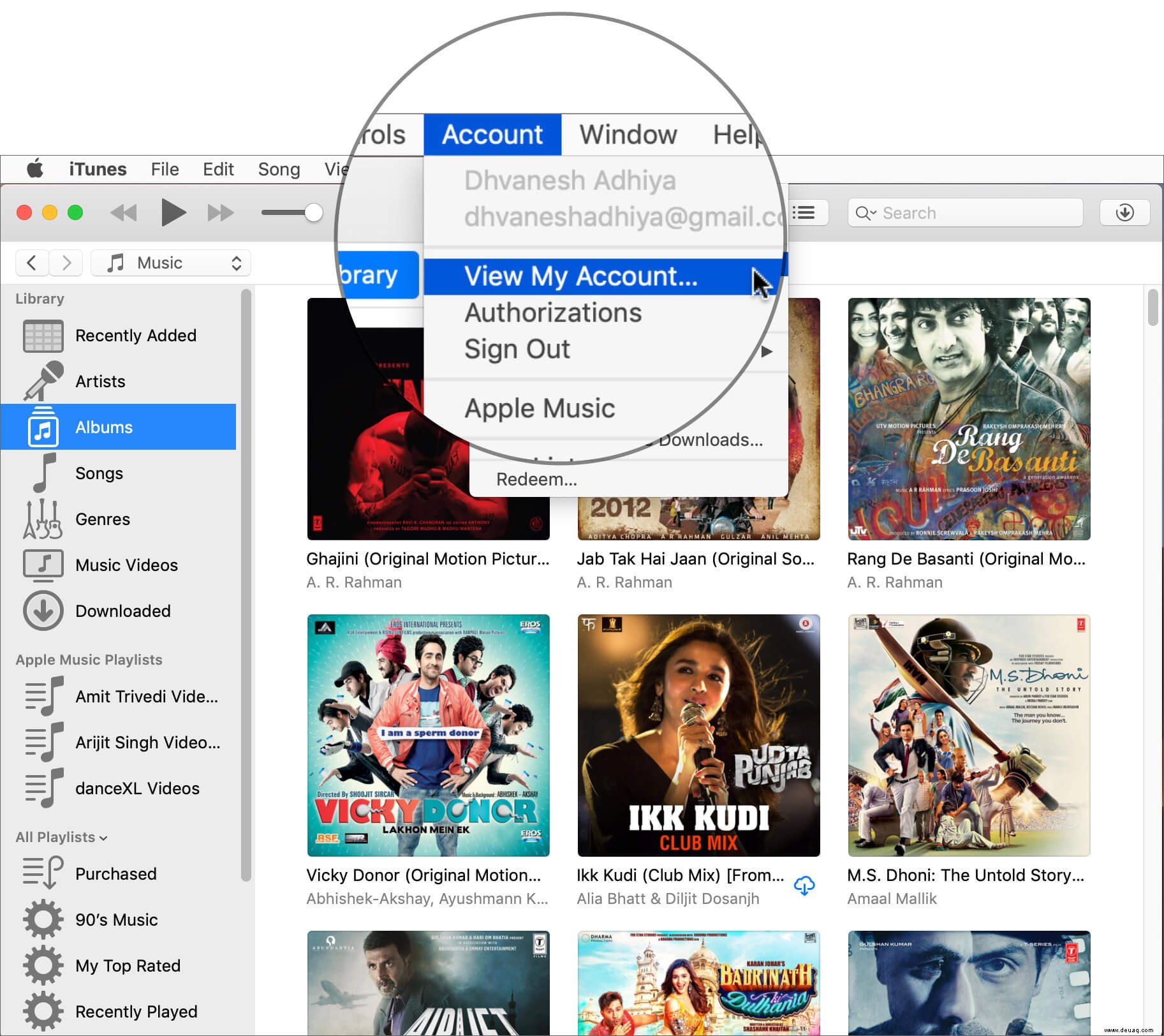Click the rewind playback button
This screenshot has height=1036, width=1164.
click(x=124, y=212)
